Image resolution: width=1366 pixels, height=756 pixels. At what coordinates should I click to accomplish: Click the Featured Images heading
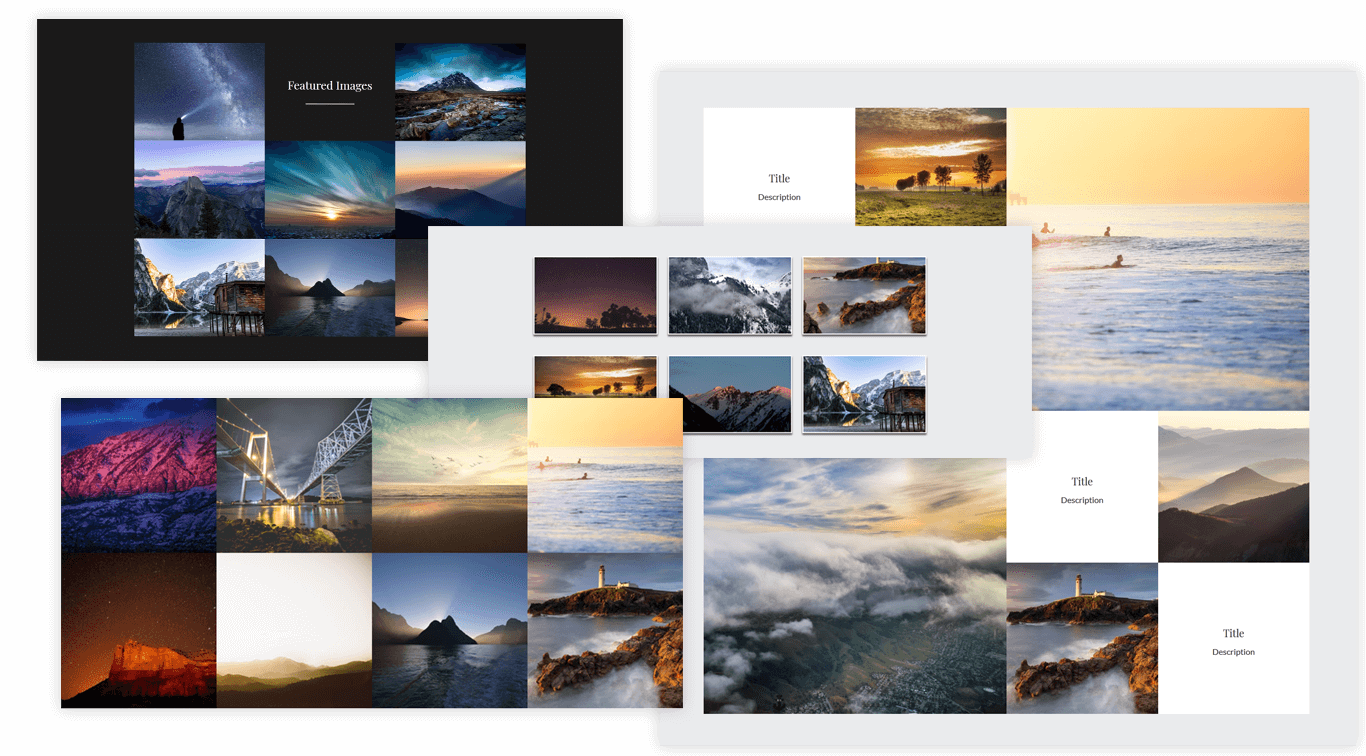[x=329, y=85]
